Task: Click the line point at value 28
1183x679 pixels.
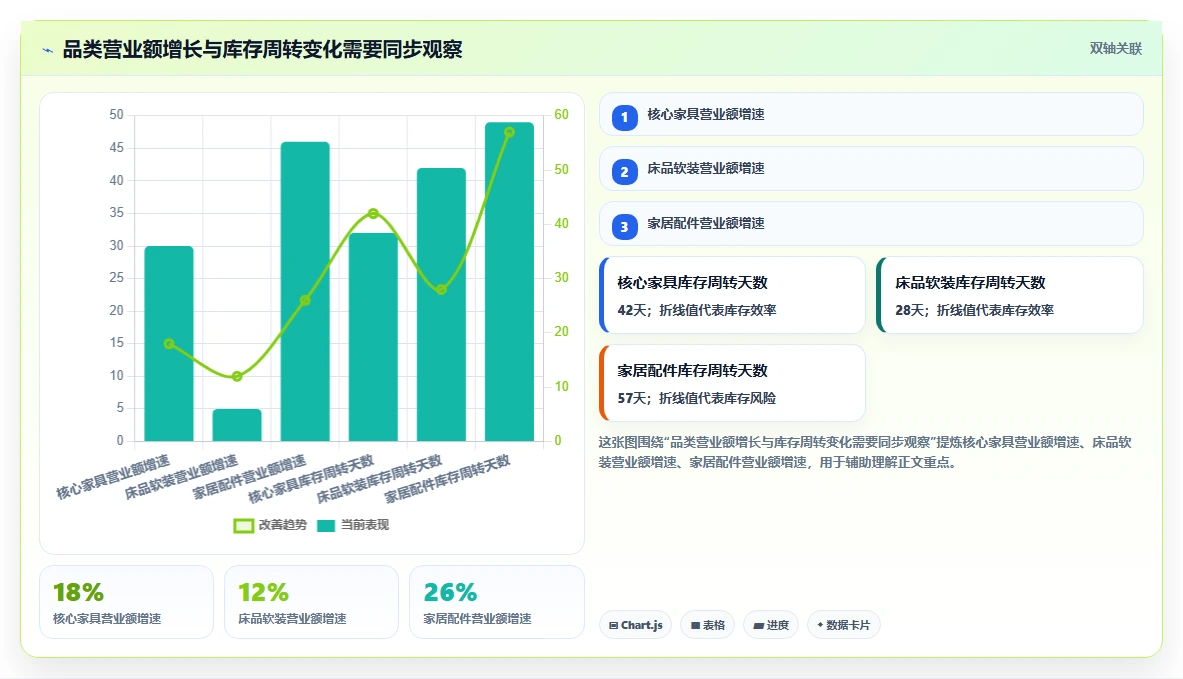Action: click(441, 289)
